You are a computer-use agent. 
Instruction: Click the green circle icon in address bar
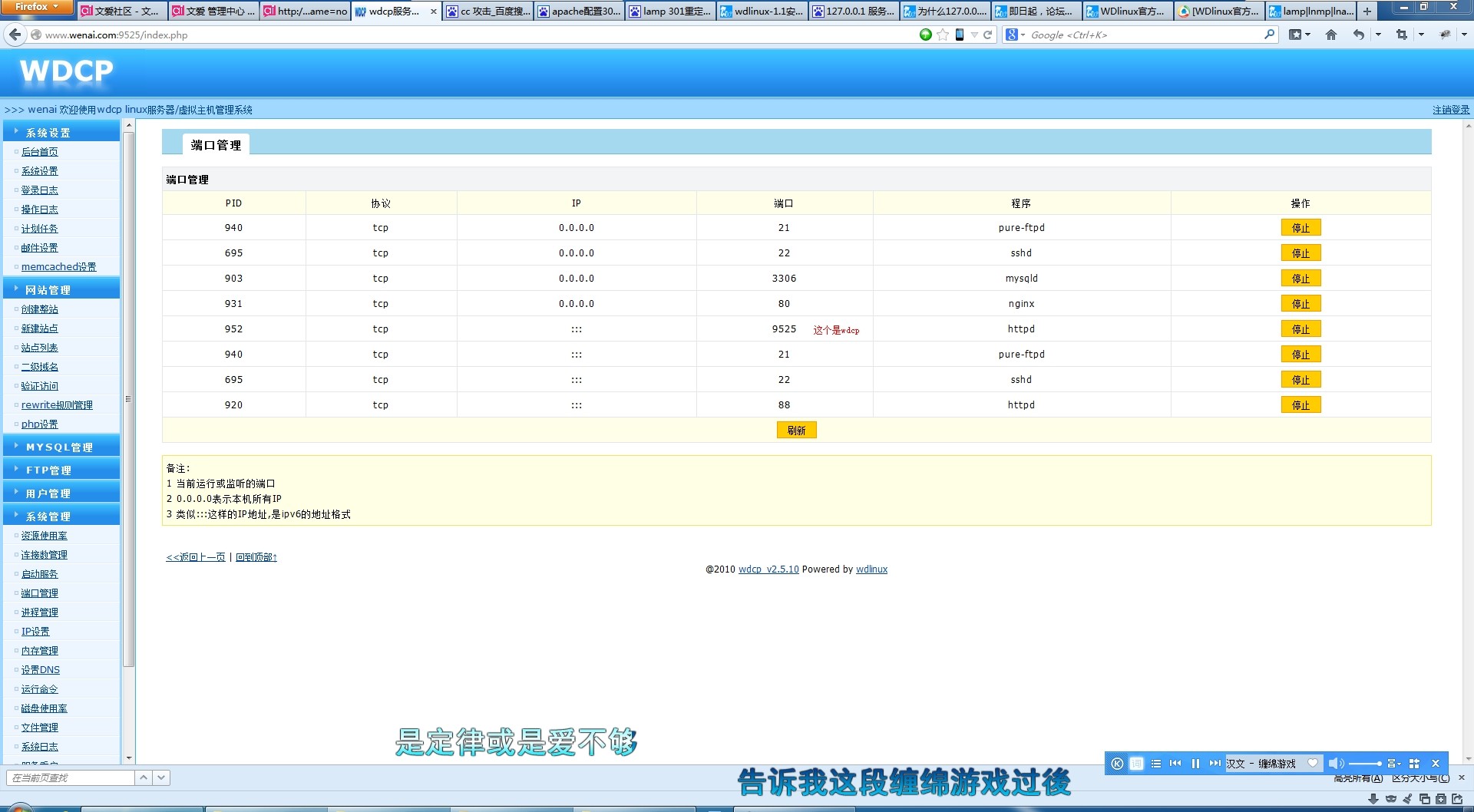pos(926,35)
